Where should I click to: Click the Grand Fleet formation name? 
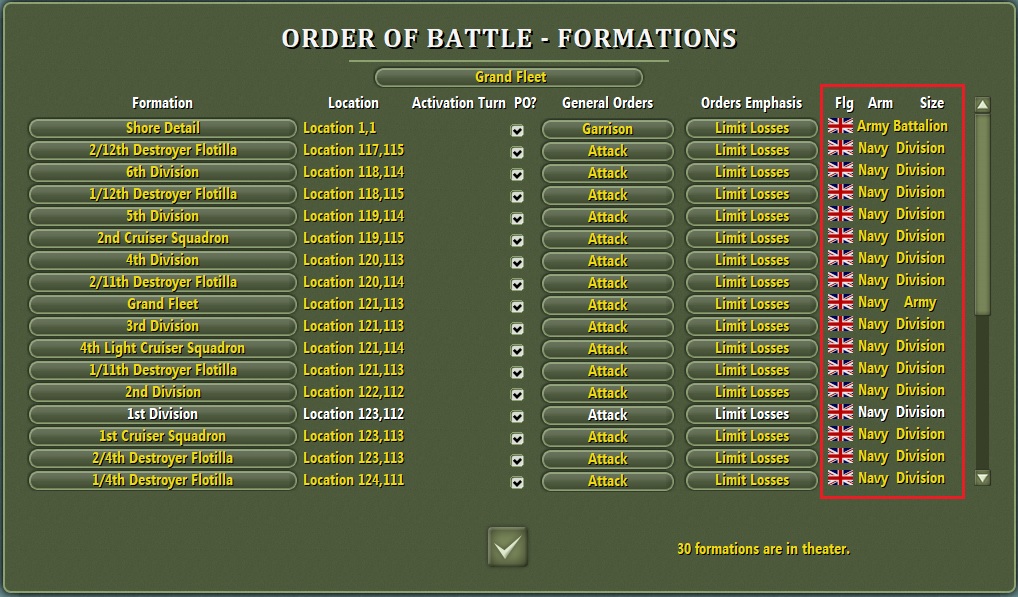161,304
